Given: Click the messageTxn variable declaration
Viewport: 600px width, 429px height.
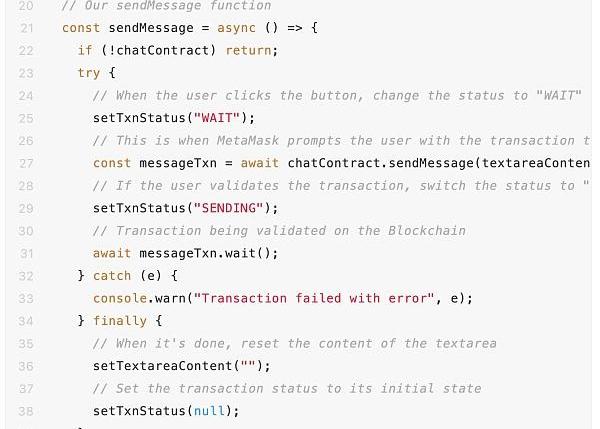Looking at the screenshot, I should click(x=178, y=163).
